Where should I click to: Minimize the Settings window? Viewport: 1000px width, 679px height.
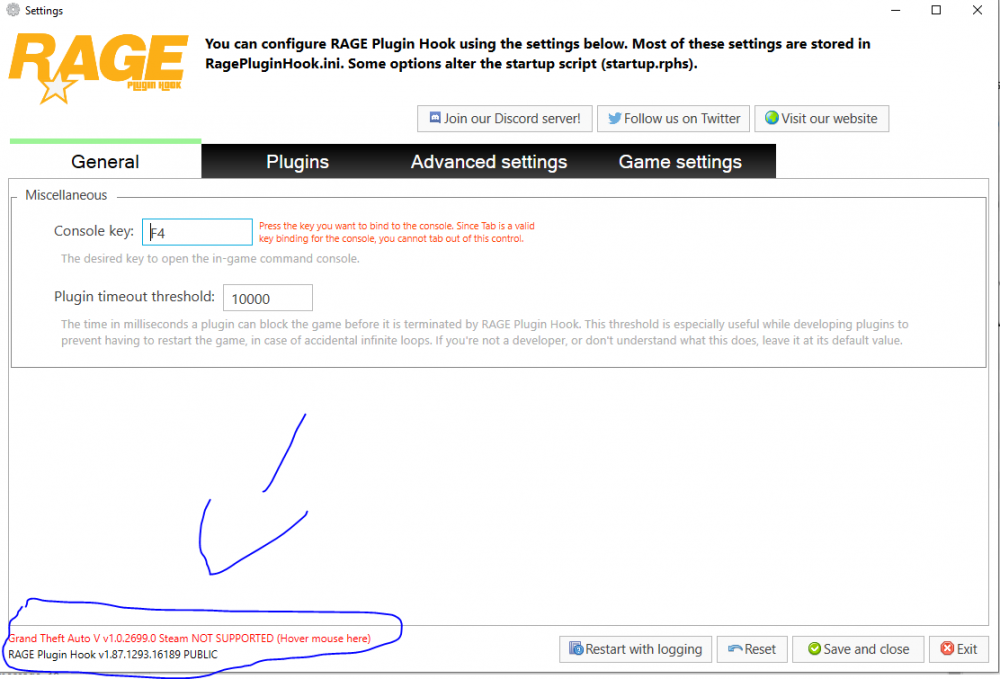click(895, 10)
